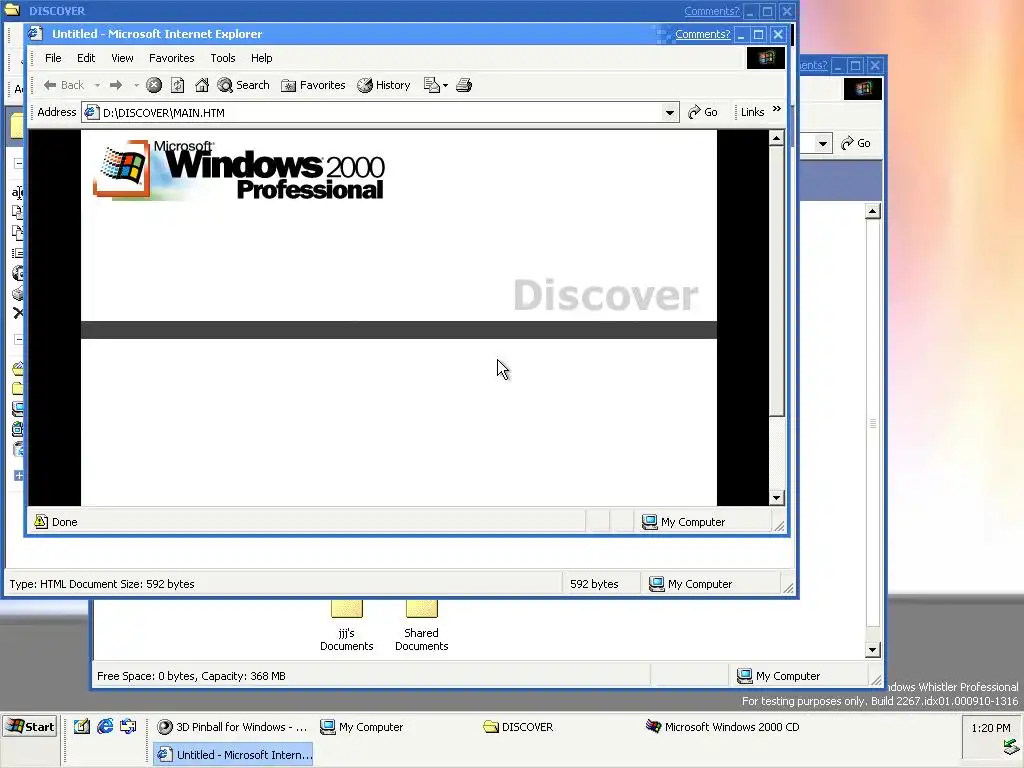This screenshot has height=768, width=1024.
Task: Open the Forward button history dropdown arrow
Action: tap(136, 86)
